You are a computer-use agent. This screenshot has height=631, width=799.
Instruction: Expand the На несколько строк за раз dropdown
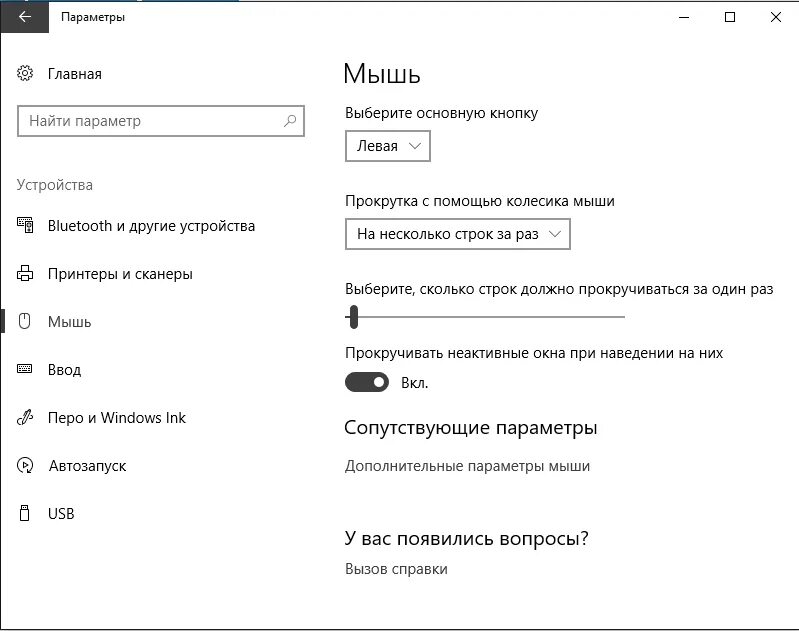tap(458, 234)
